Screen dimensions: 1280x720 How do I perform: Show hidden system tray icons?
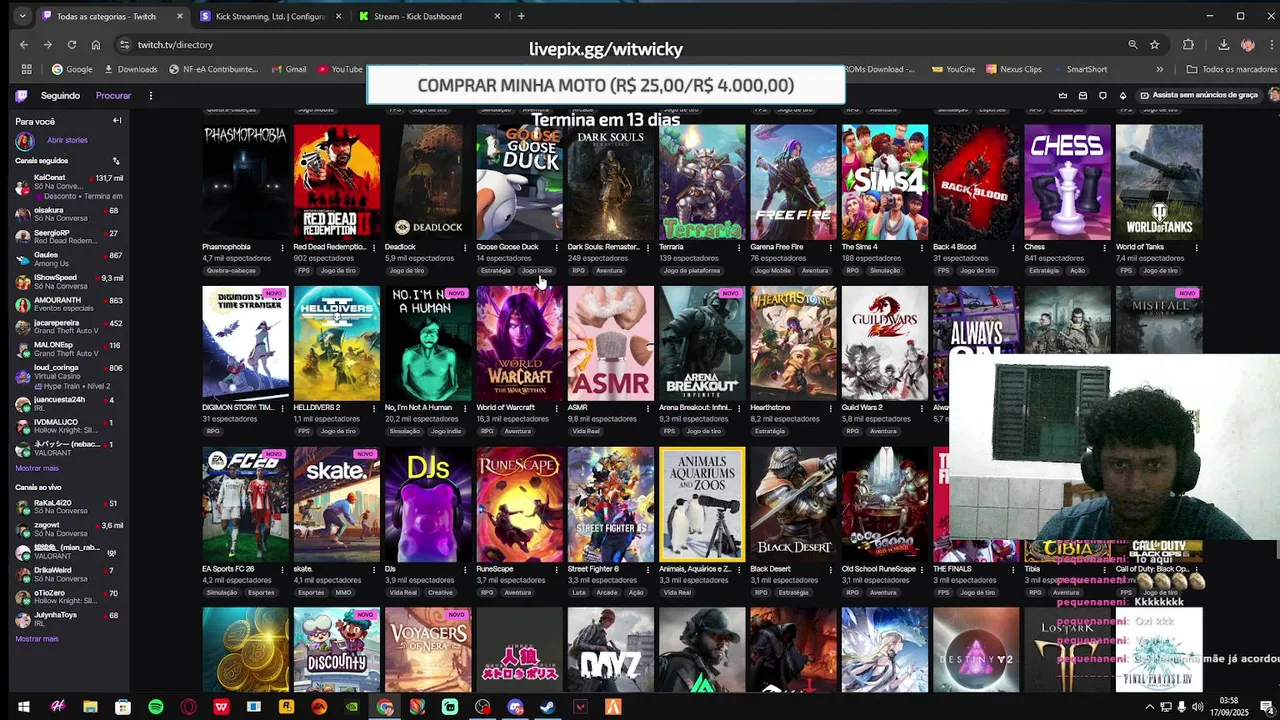click(x=1149, y=707)
